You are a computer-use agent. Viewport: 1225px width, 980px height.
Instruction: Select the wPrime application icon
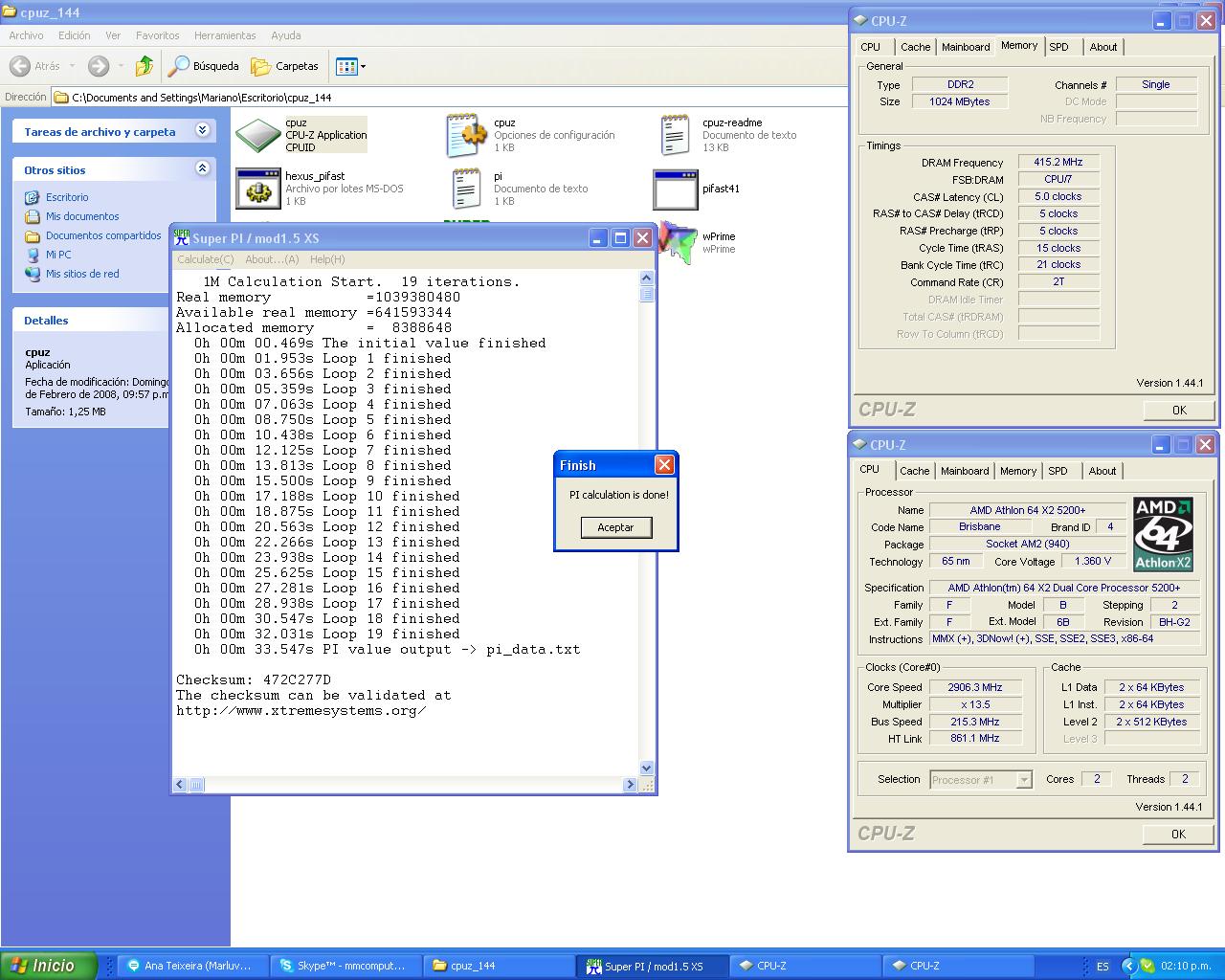tap(678, 243)
